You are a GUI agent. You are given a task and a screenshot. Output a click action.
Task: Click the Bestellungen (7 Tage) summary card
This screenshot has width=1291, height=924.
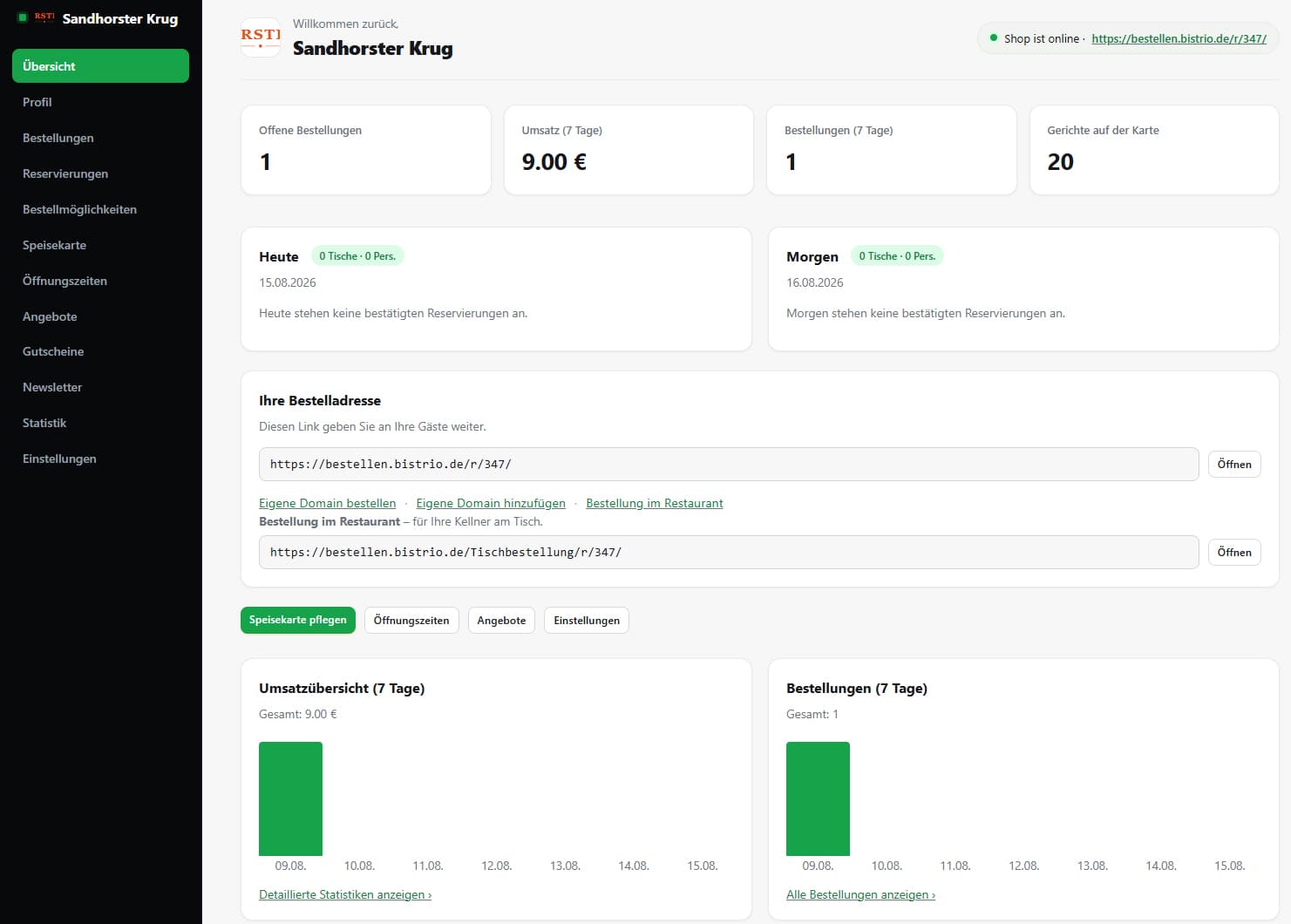click(x=891, y=150)
